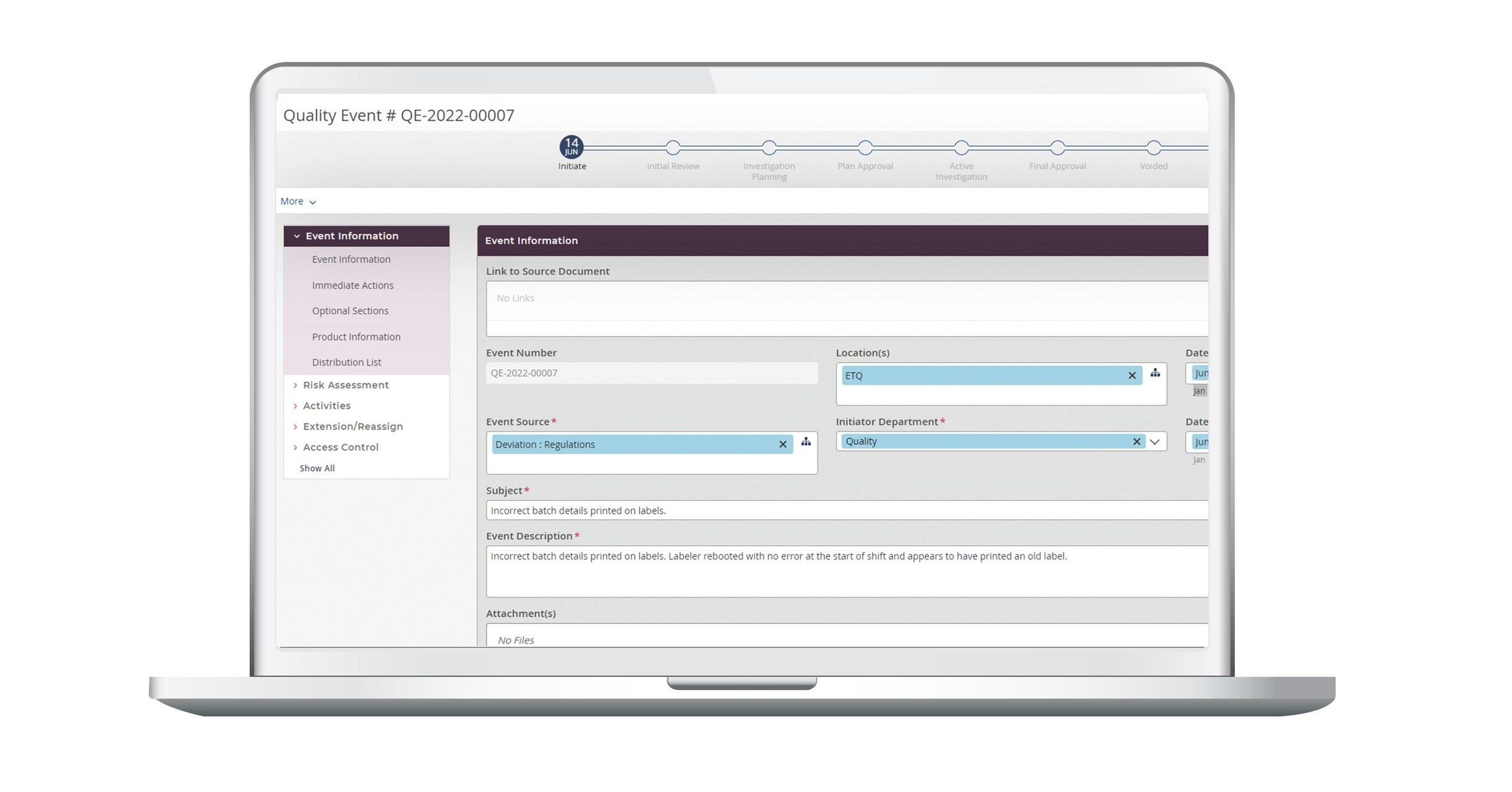Viewport: 1512px width, 792px height.
Task: Clear the Quality value from Initiator Department
Action: pos(1136,441)
